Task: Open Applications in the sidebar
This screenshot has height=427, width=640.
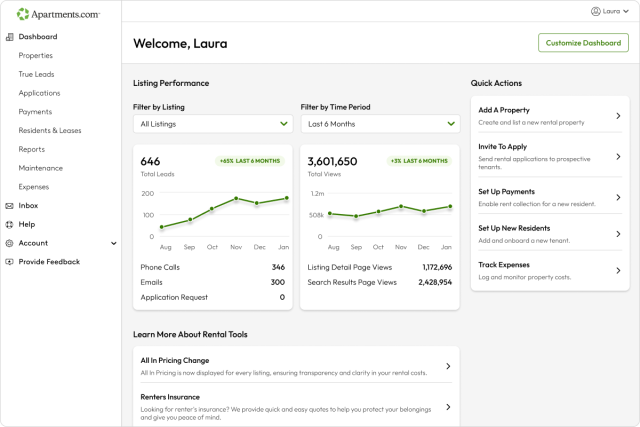Action: [39, 93]
